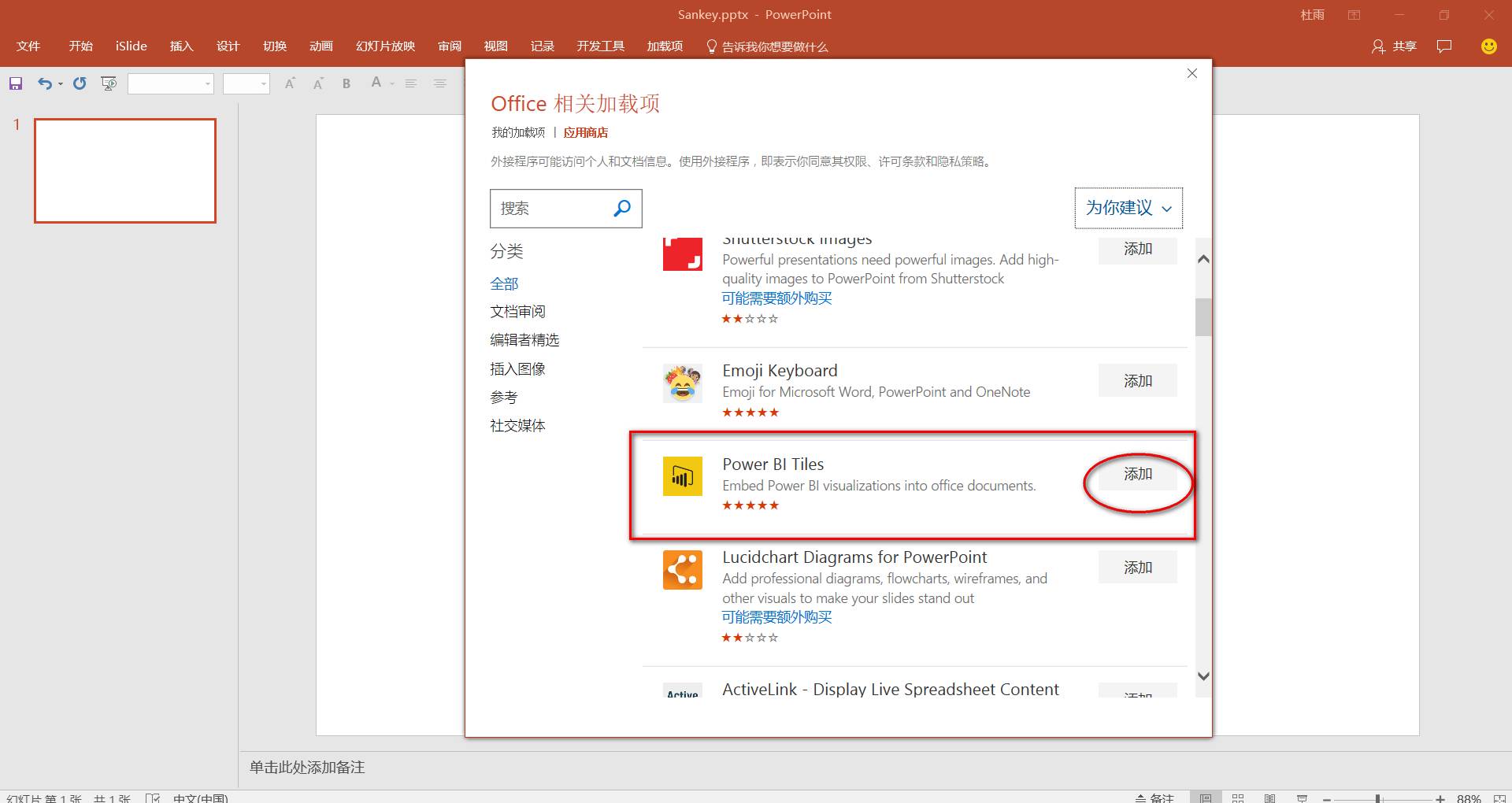Select the 参考 category
Screen dimensions: 1512x803
point(504,398)
